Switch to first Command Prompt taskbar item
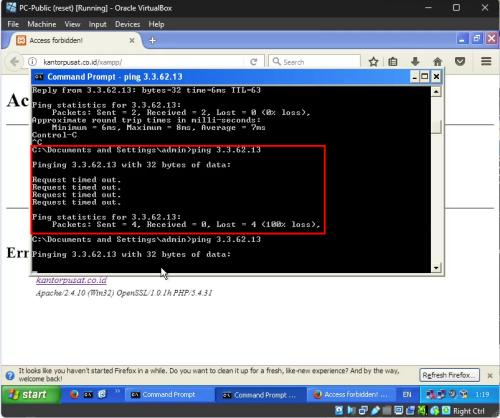Viewport: 500px width, 418px height. click(x=169, y=395)
